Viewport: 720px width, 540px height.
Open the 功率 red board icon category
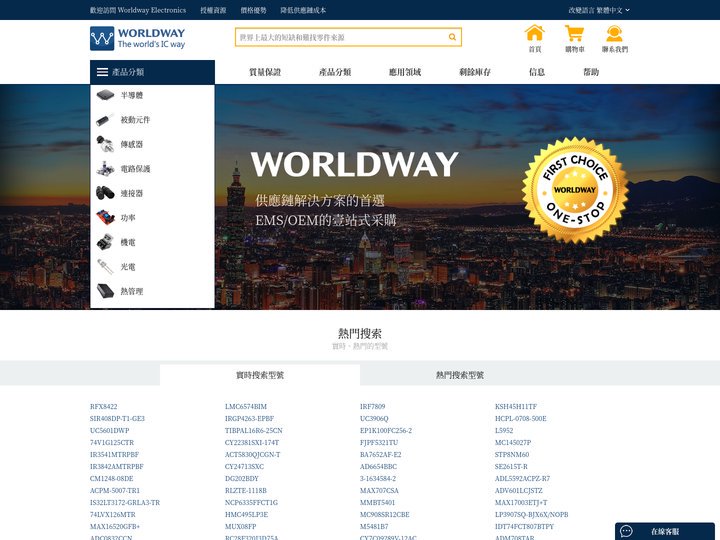105,218
